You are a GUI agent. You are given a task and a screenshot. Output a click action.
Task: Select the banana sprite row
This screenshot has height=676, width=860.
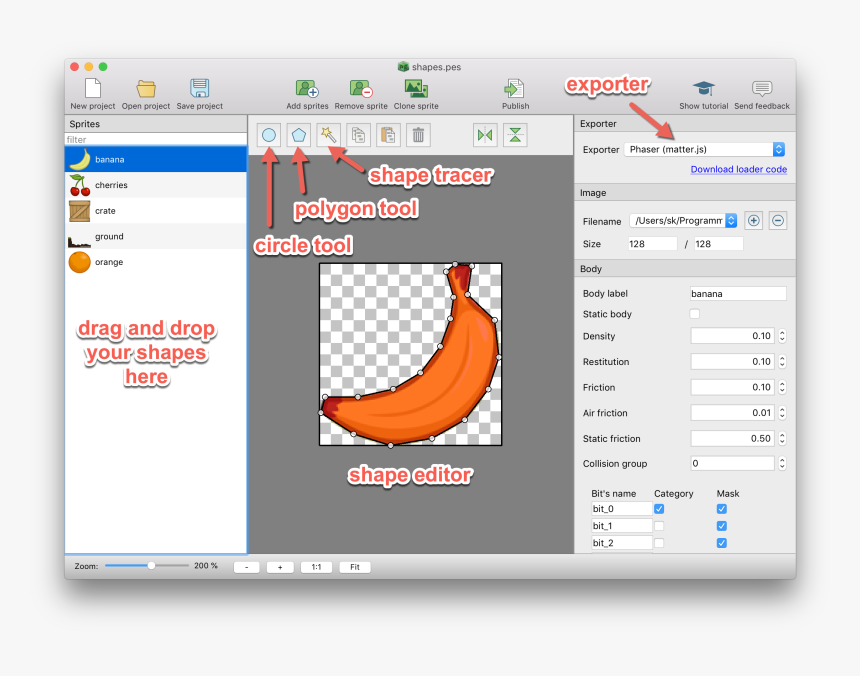tap(156, 160)
